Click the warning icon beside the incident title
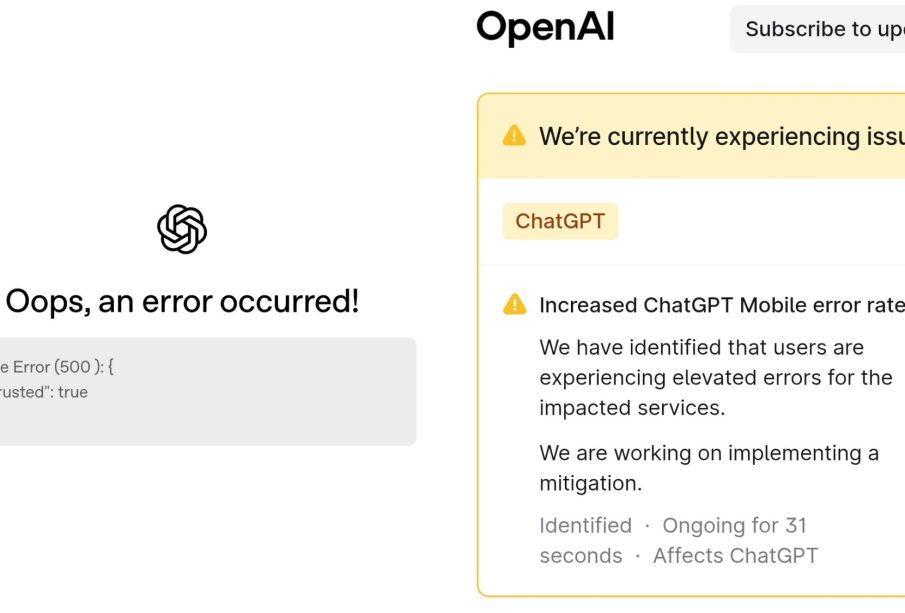 pyautogui.click(x=514, y=305)
